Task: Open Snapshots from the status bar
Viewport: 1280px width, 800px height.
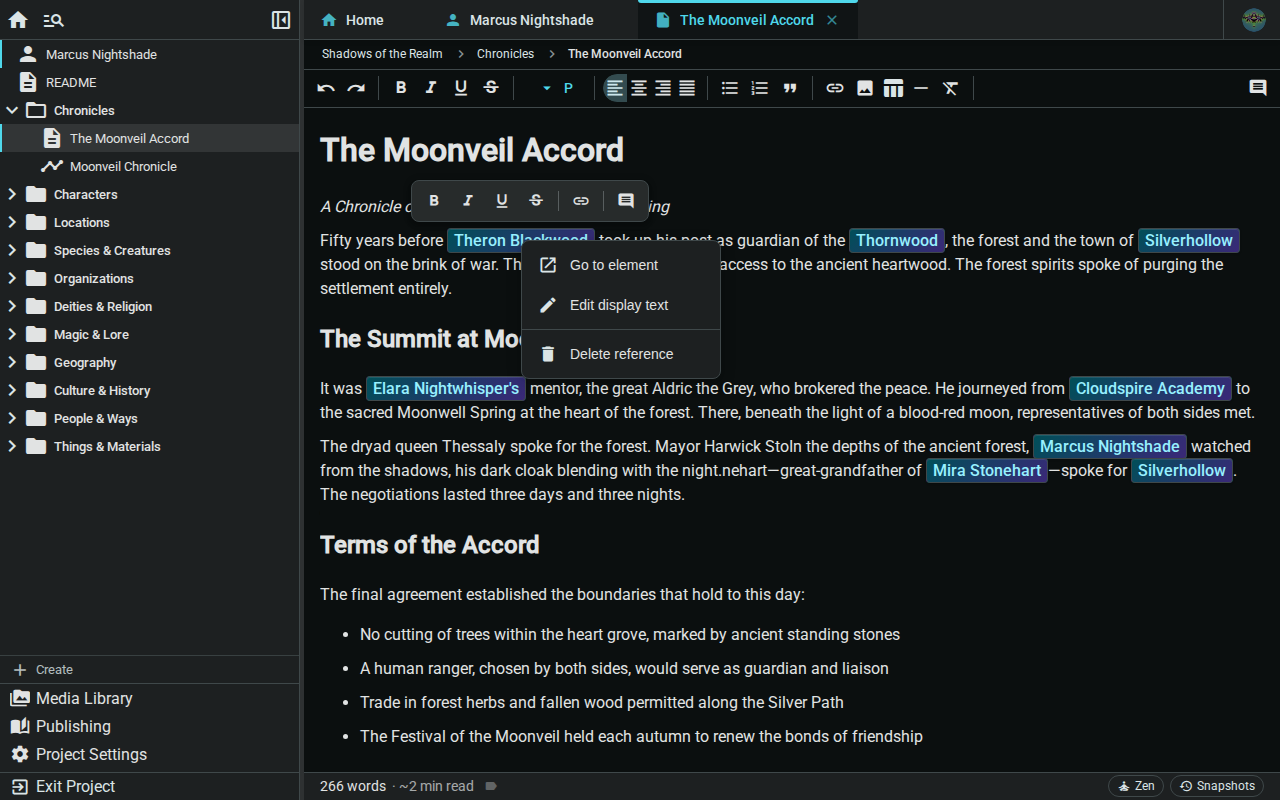Action: pyautogui.click(x=1217, y=786)
